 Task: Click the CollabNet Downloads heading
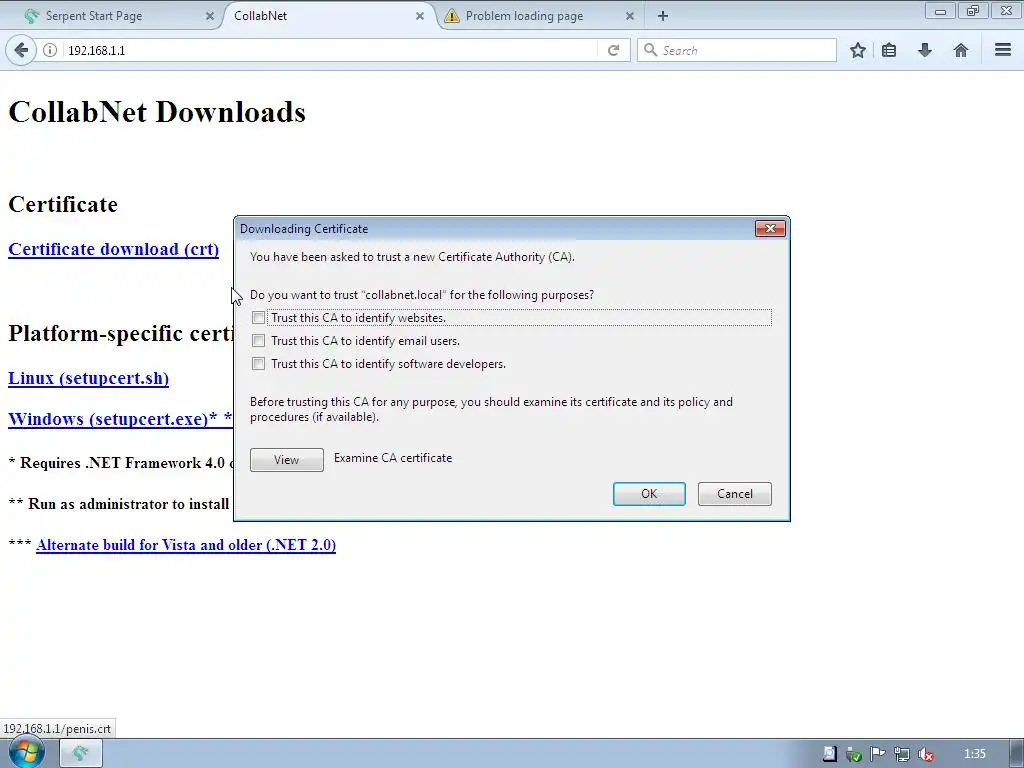[x=157, y=112]
